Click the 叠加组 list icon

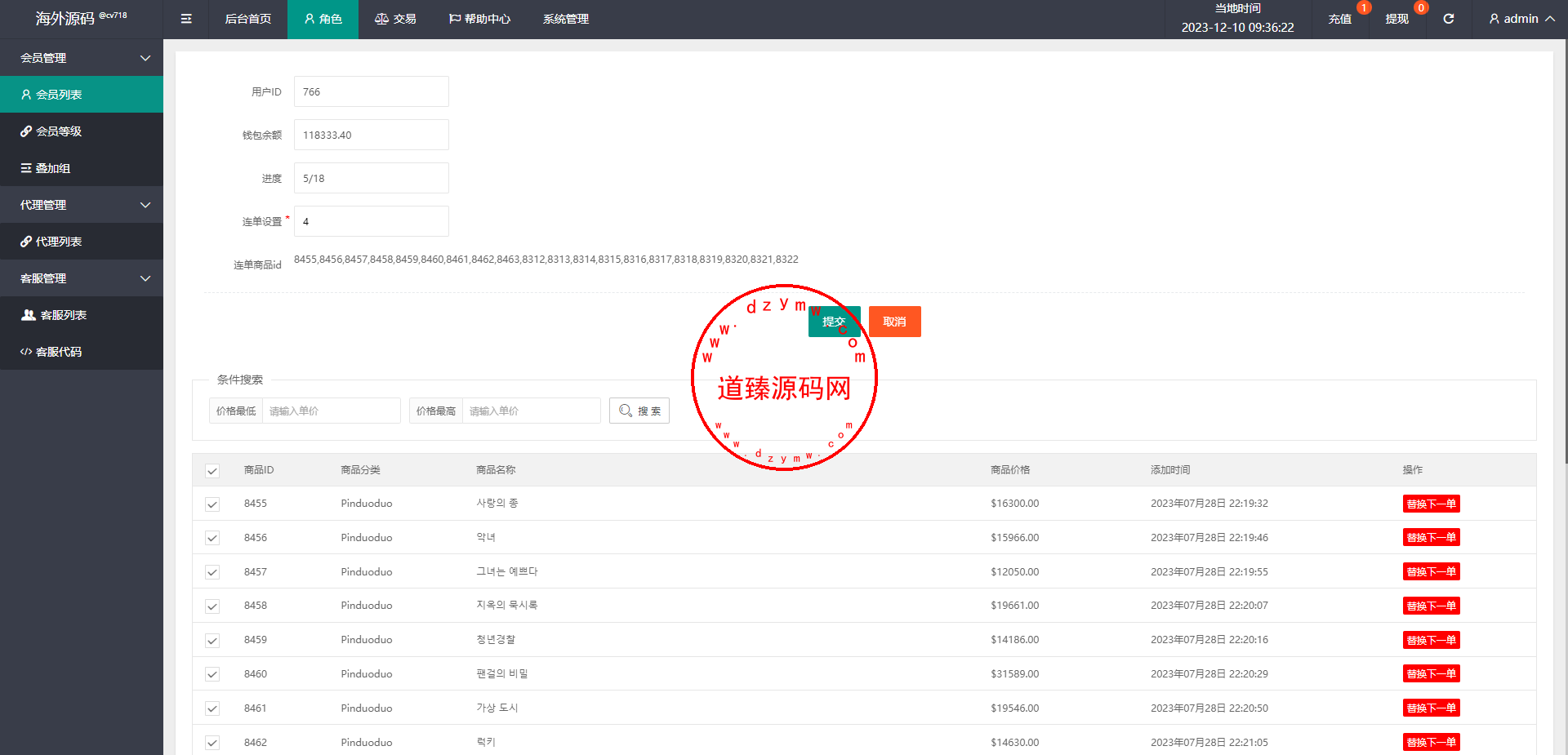tap(26, 168)
